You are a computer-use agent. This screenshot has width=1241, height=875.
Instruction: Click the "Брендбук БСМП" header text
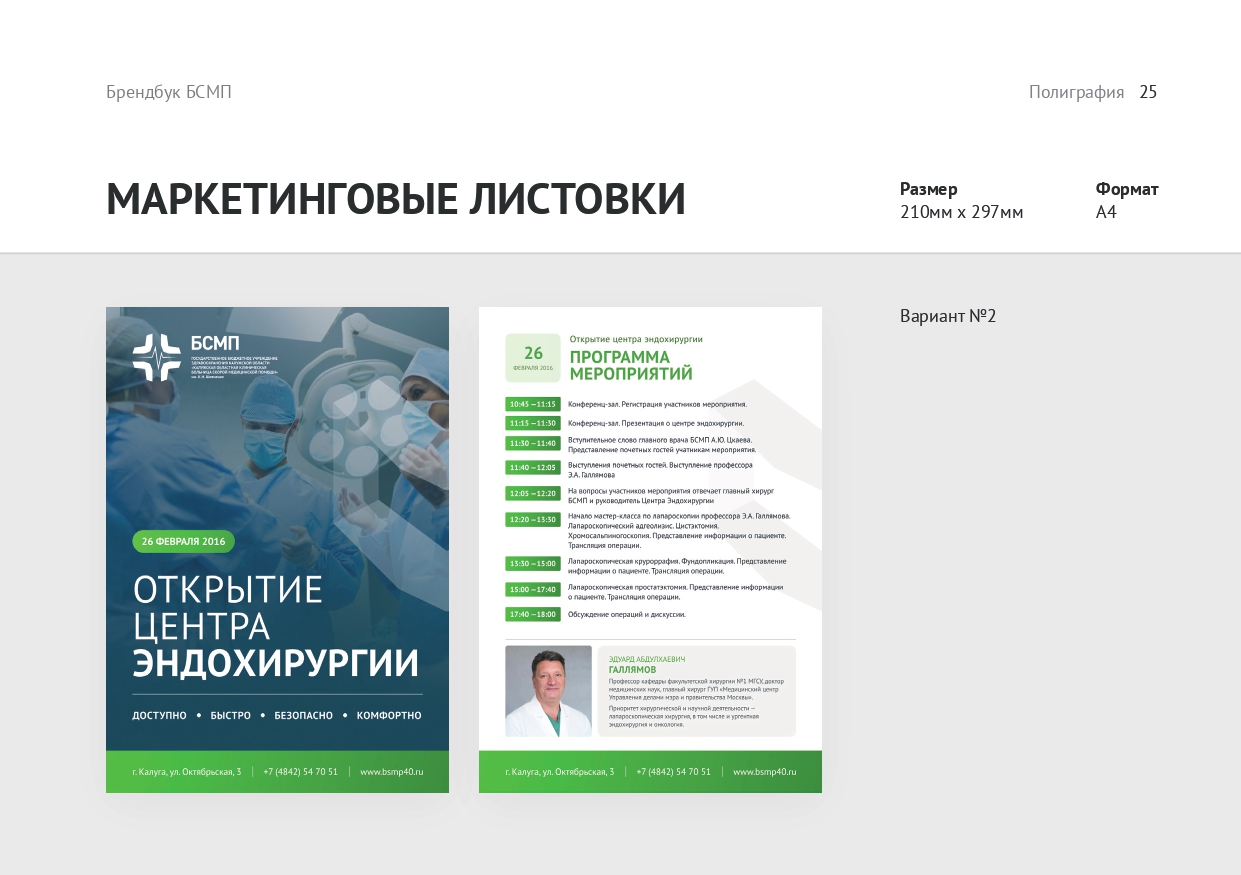point(169,92)
